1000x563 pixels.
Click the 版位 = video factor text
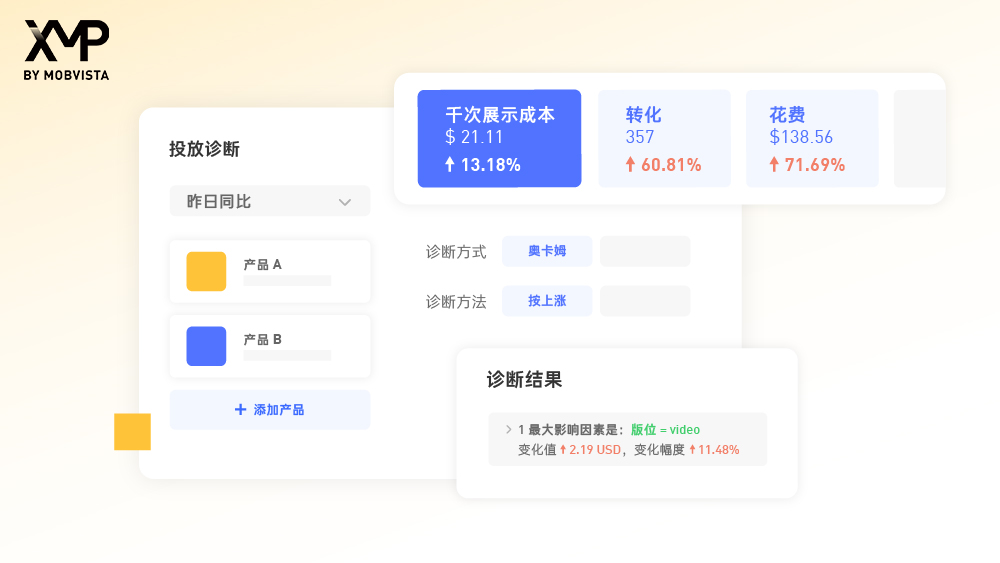(665, 430)
